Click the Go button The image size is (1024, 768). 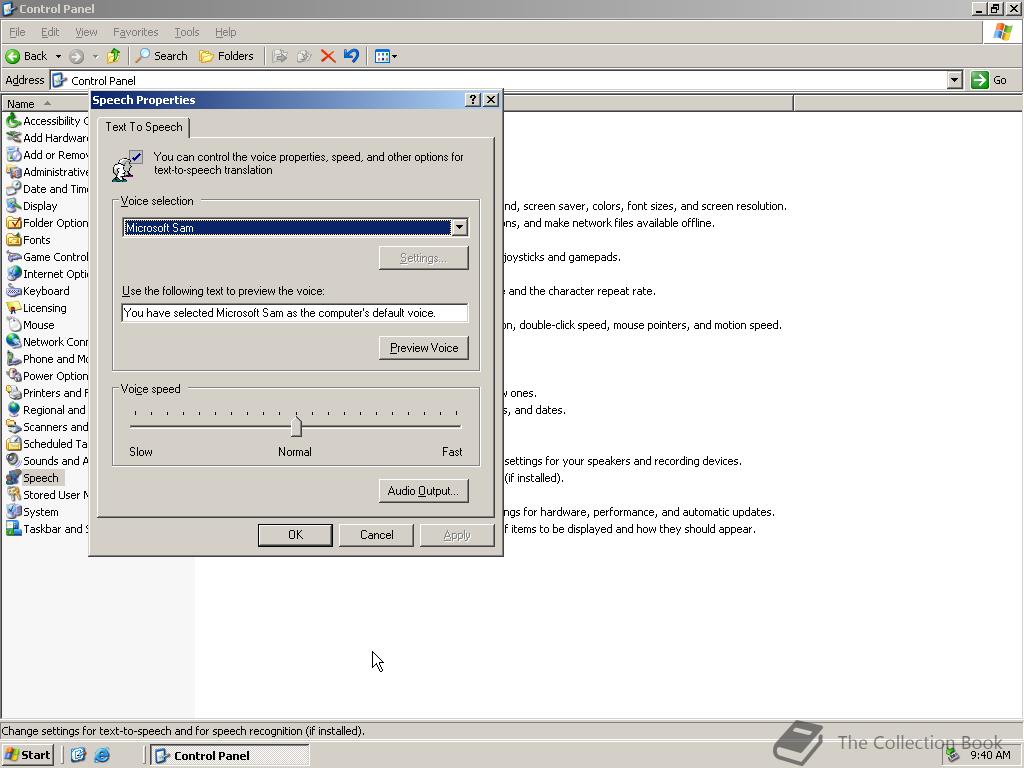989,80
